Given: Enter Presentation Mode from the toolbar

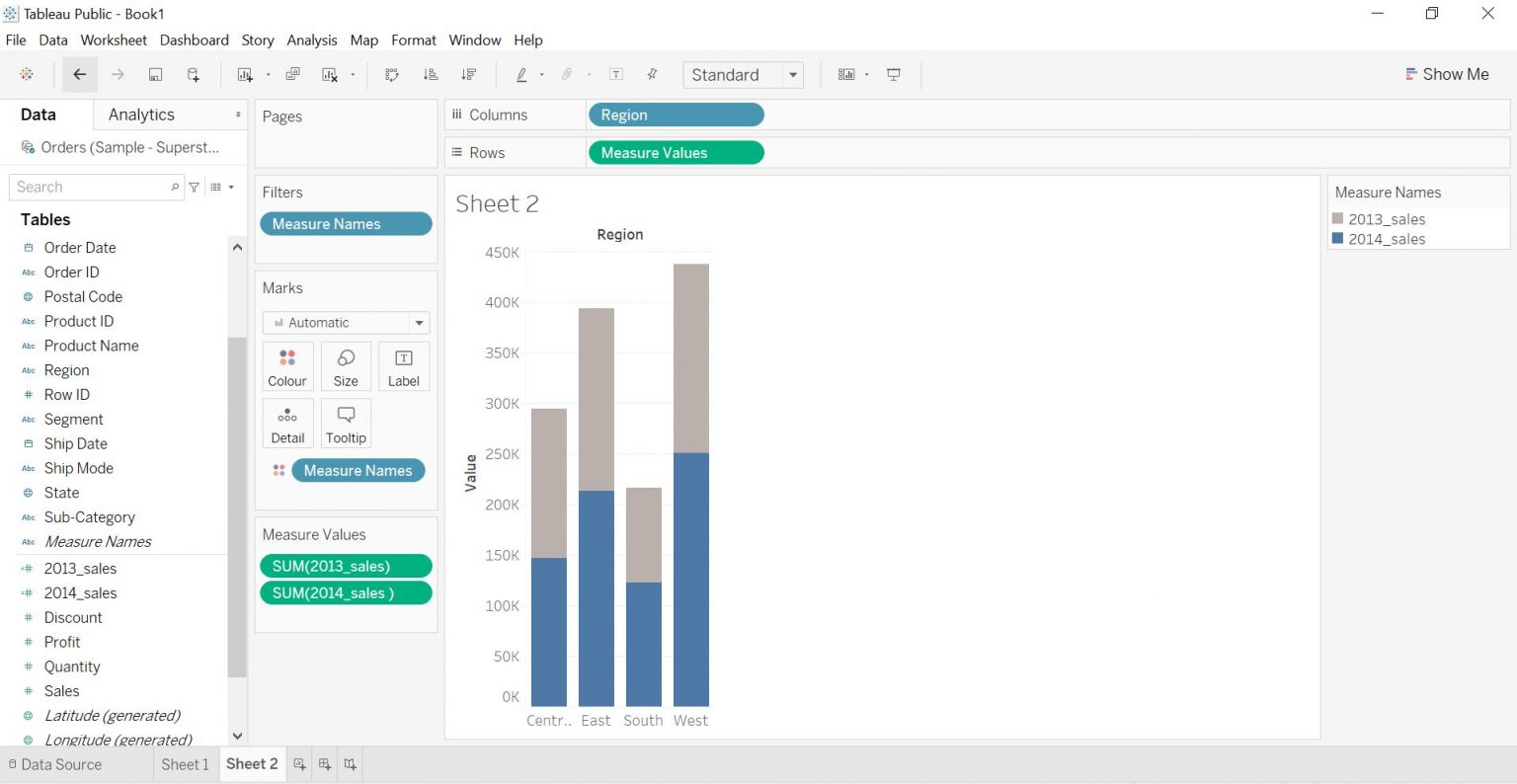Looking at the screenshot, I should pyautogui.click(x=894, y=74).
